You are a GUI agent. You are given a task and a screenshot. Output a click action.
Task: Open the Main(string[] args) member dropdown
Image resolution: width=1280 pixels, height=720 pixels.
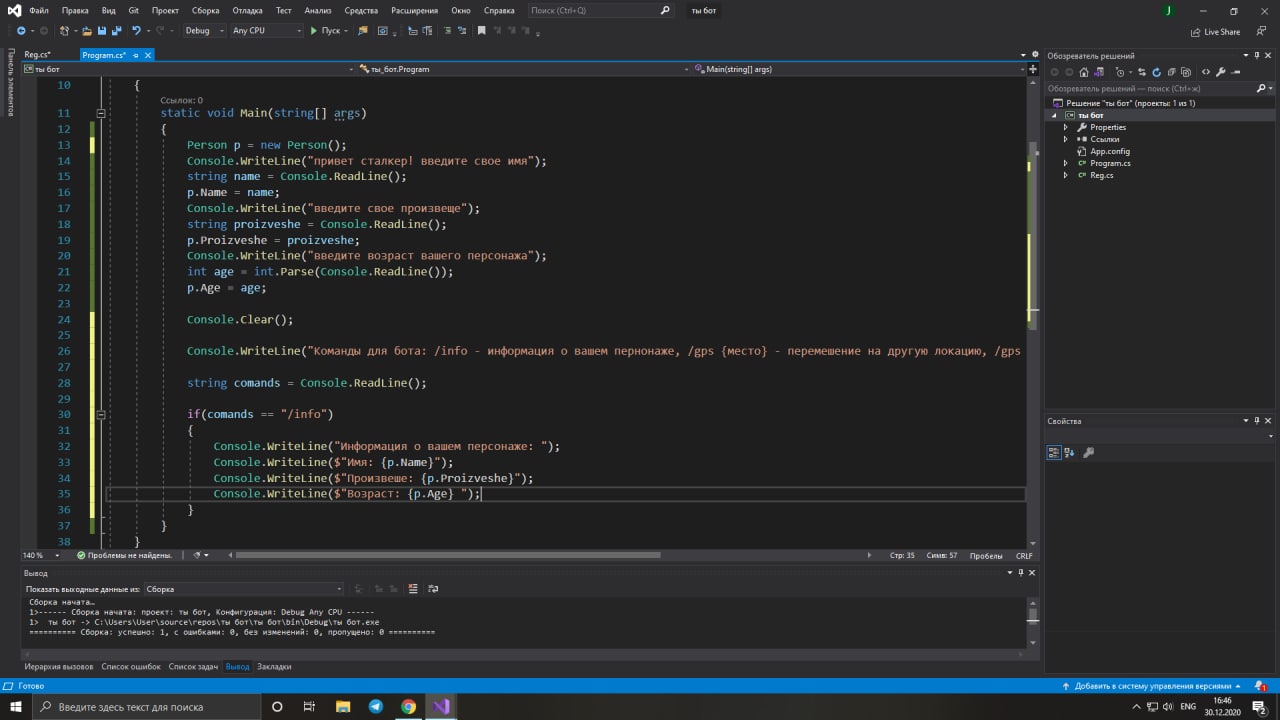tap(859, 69)
